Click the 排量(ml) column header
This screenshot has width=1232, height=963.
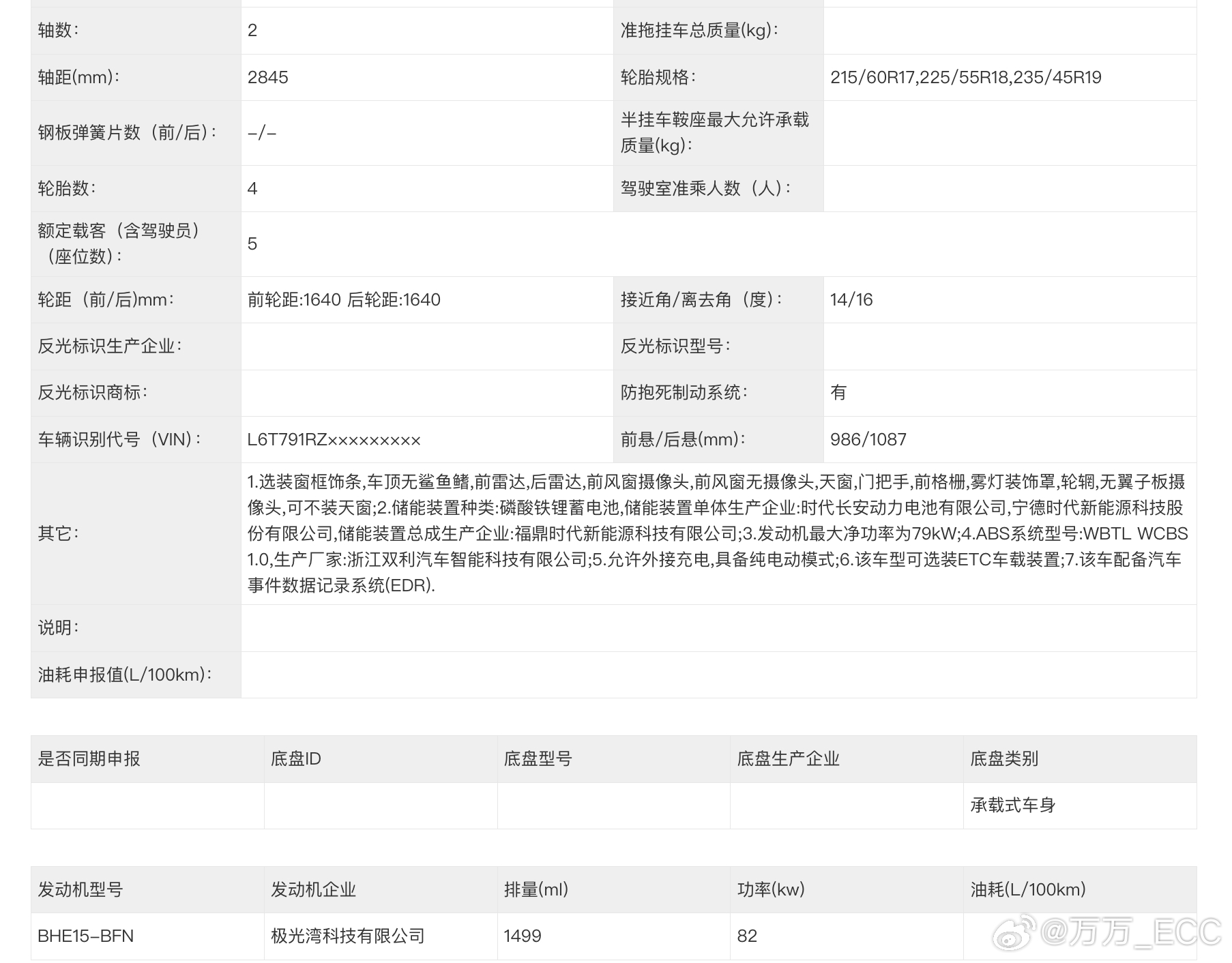point(536,889)
